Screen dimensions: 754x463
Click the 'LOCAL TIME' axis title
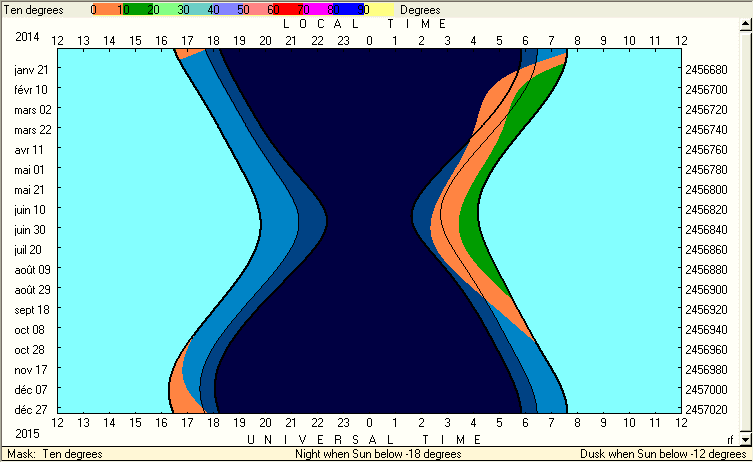(x=365, y=24)
